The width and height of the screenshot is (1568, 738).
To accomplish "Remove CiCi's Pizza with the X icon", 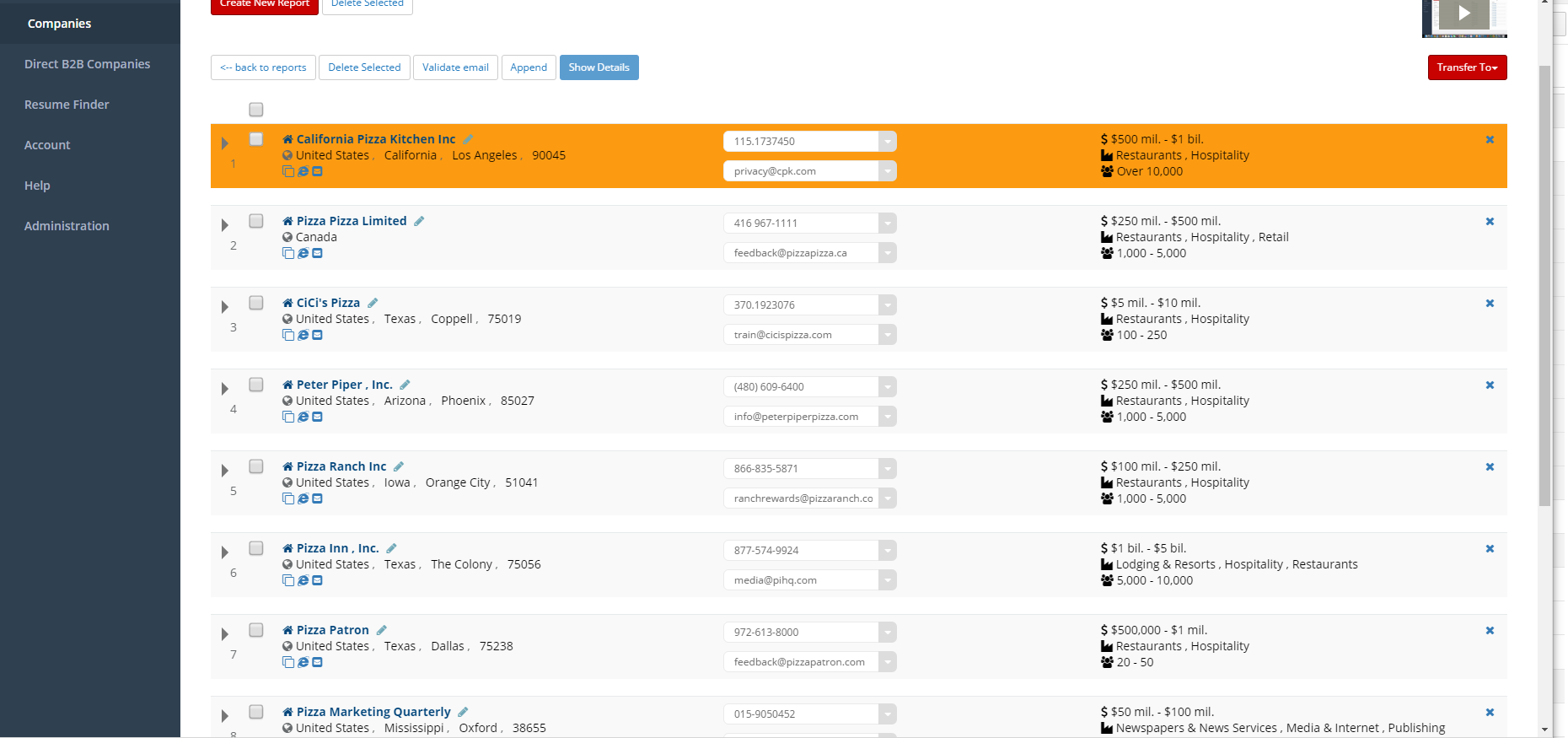I will click(x=1490, y=303).
